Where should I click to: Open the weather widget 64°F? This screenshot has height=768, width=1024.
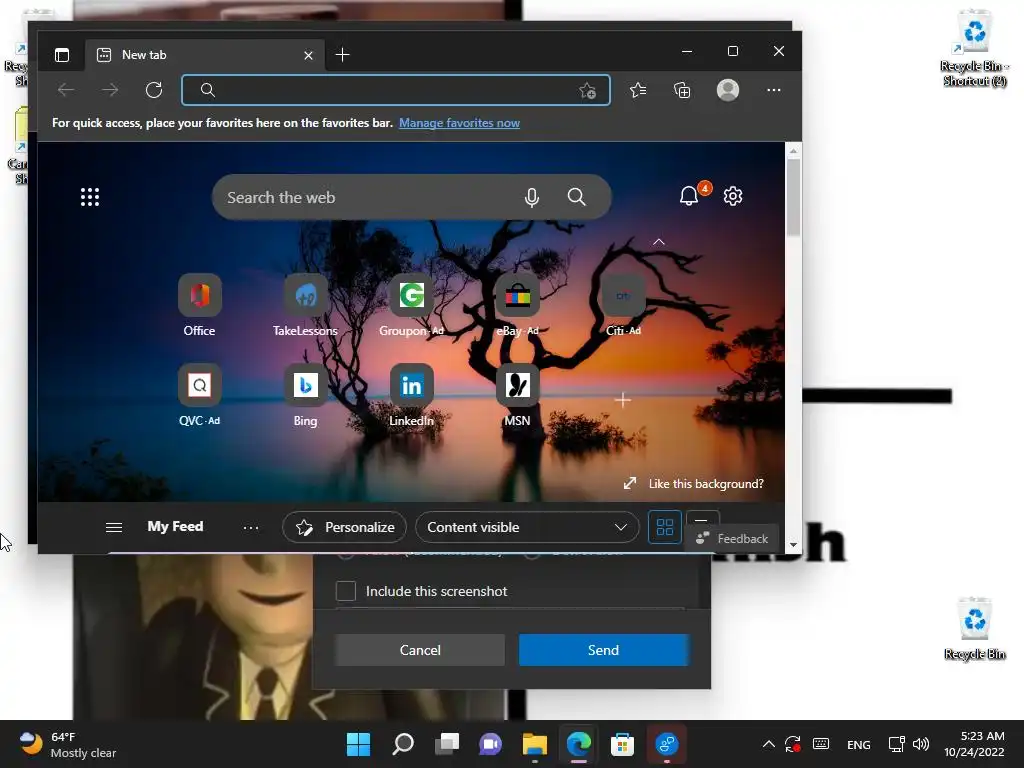68,744
